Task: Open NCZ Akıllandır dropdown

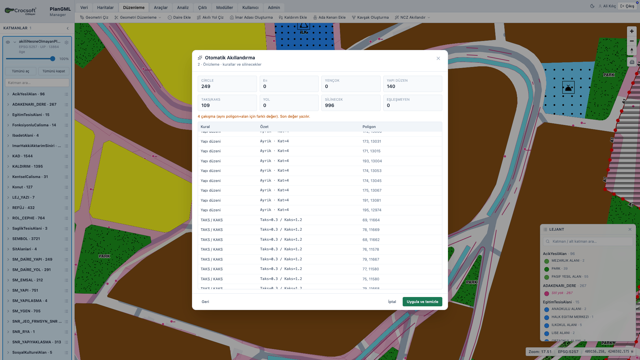Action: pos(412,18)
